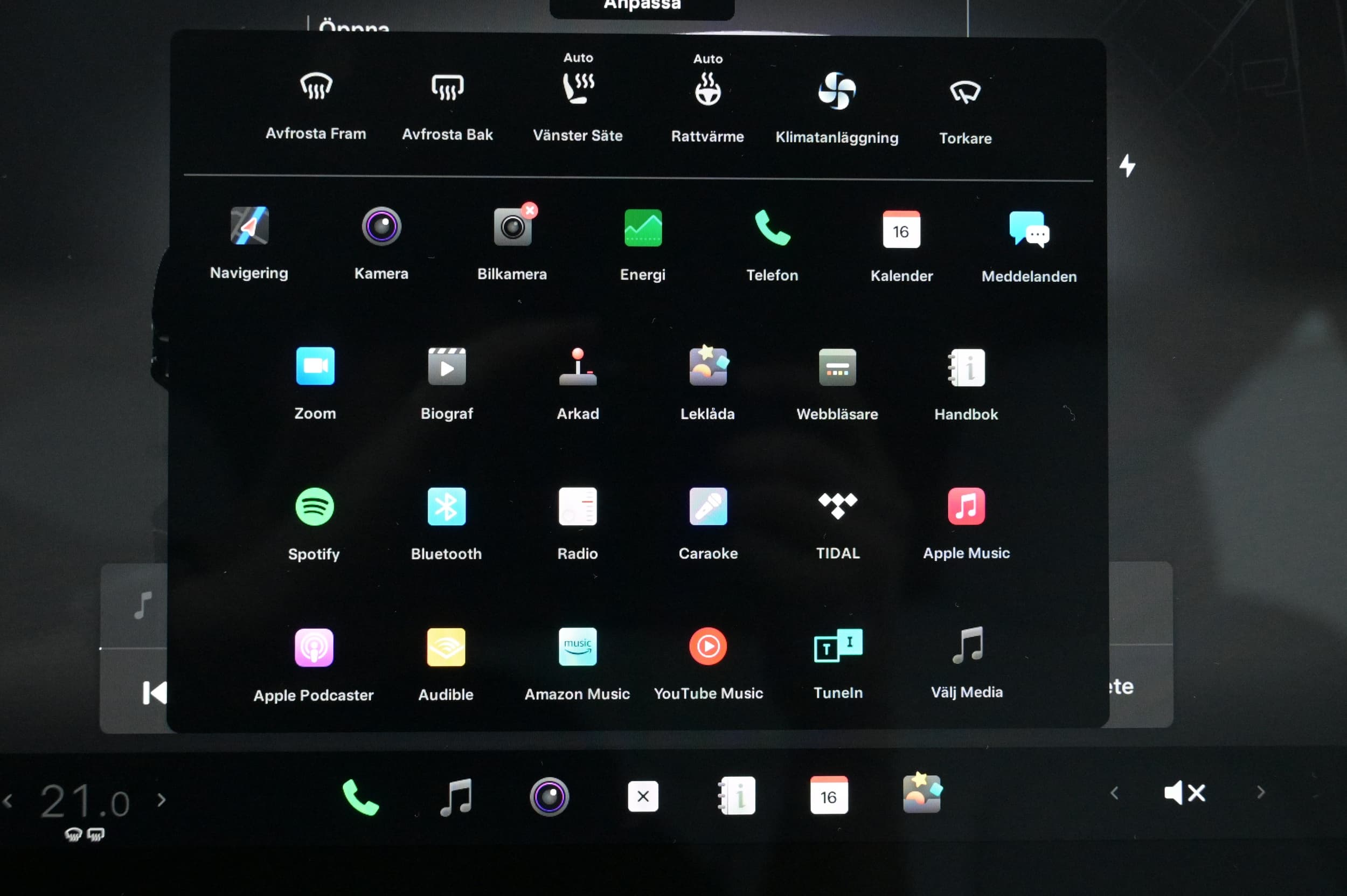This screenshot has height=896, width=1347.
Task: Open the wipers control (Torkare)
Action: tap(965, 92)
